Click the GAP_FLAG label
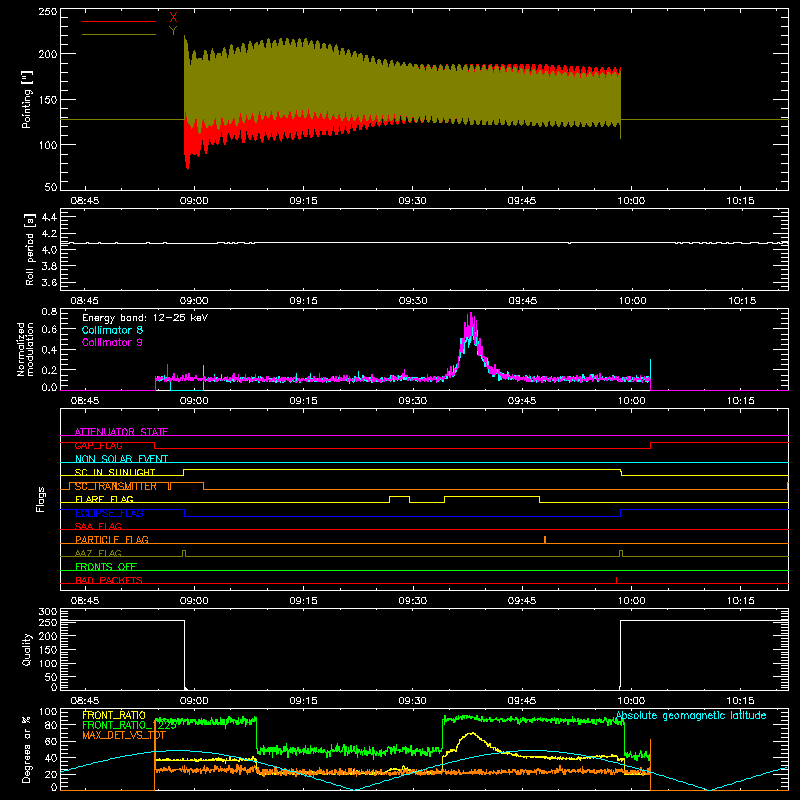The height and width of the screenshot is (800, 800). (98, 445)
